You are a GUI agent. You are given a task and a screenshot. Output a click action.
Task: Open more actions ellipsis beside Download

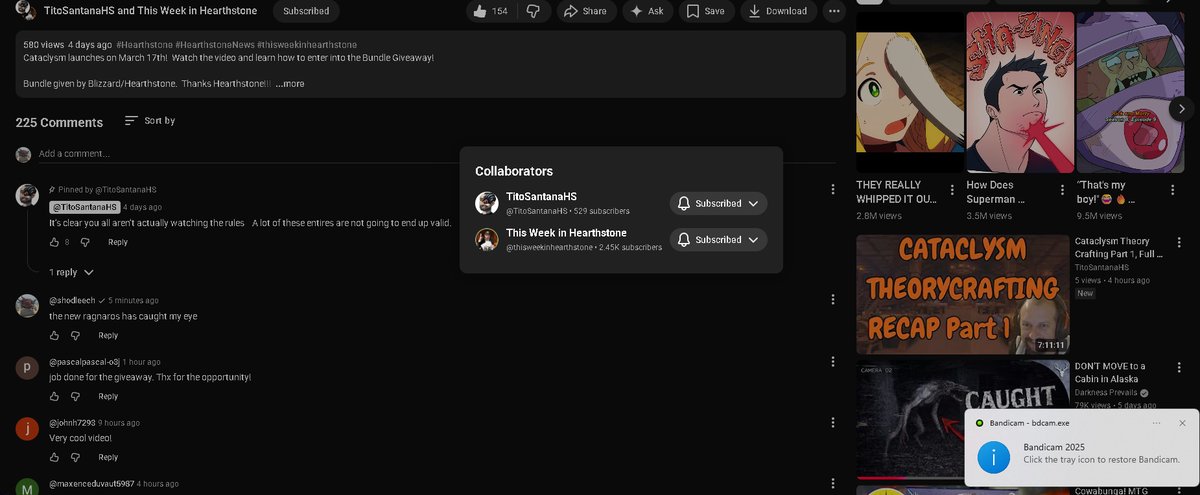click(x=834, y=11)
